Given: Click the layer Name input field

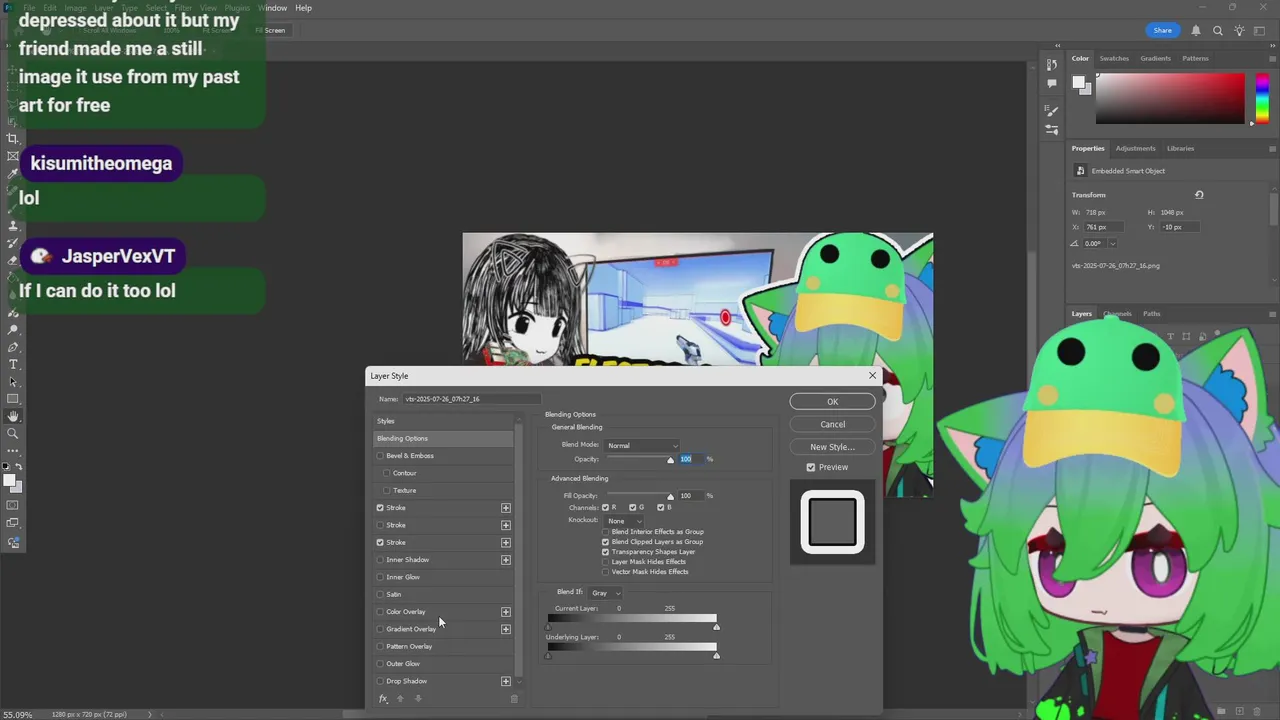Looking at the screenshot, I should pos(471,399).
